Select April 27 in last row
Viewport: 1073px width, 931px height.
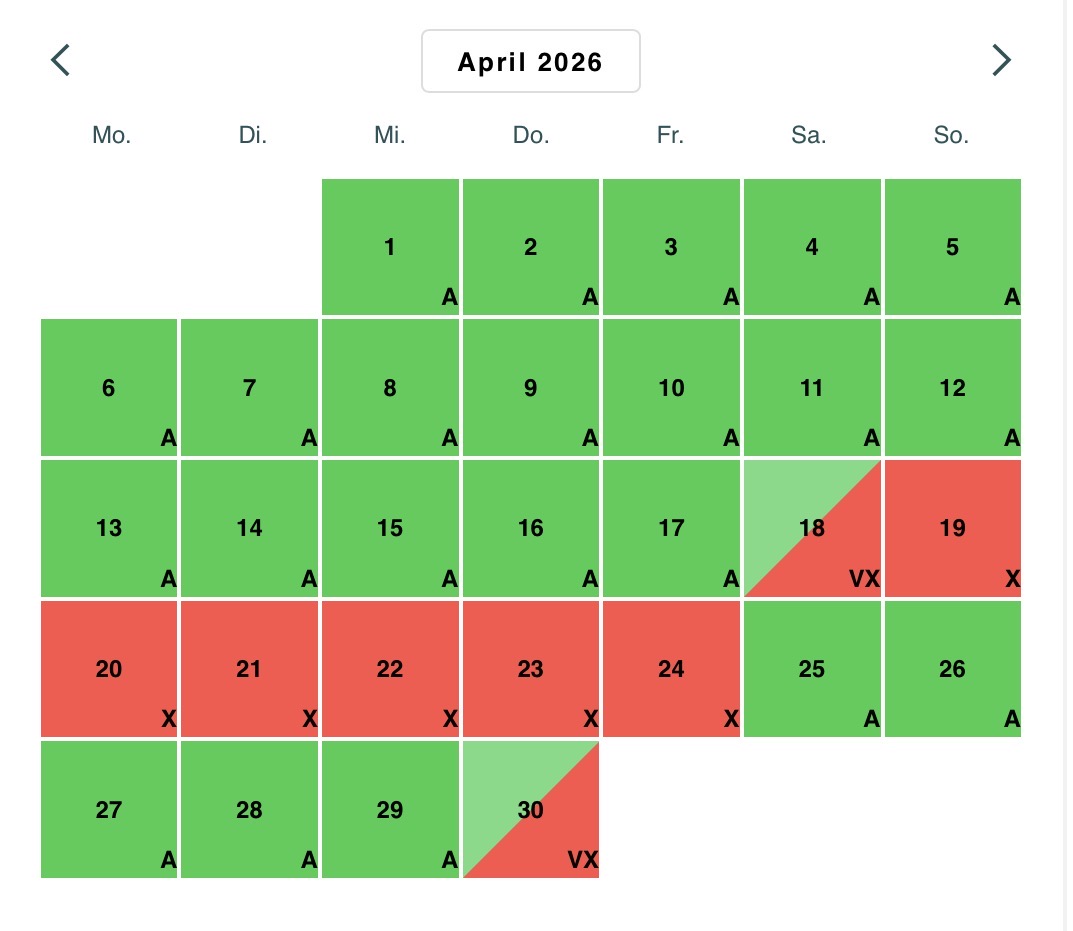point(109,809)
